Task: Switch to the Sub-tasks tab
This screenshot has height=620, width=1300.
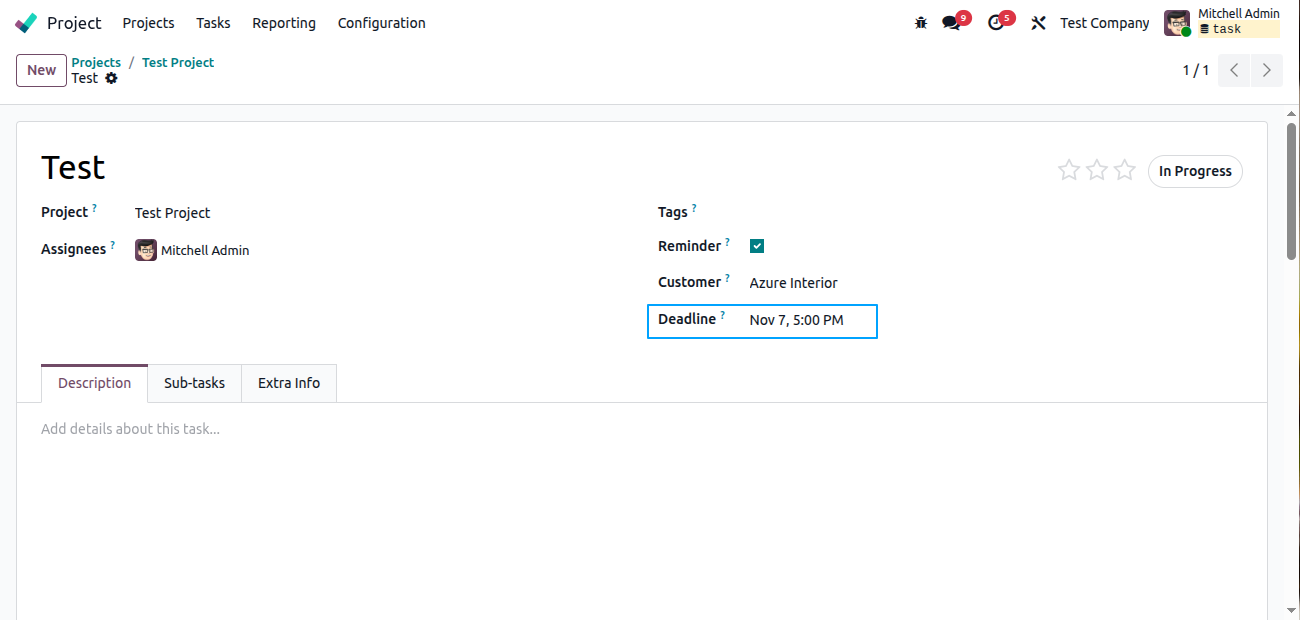Action: 195,383
